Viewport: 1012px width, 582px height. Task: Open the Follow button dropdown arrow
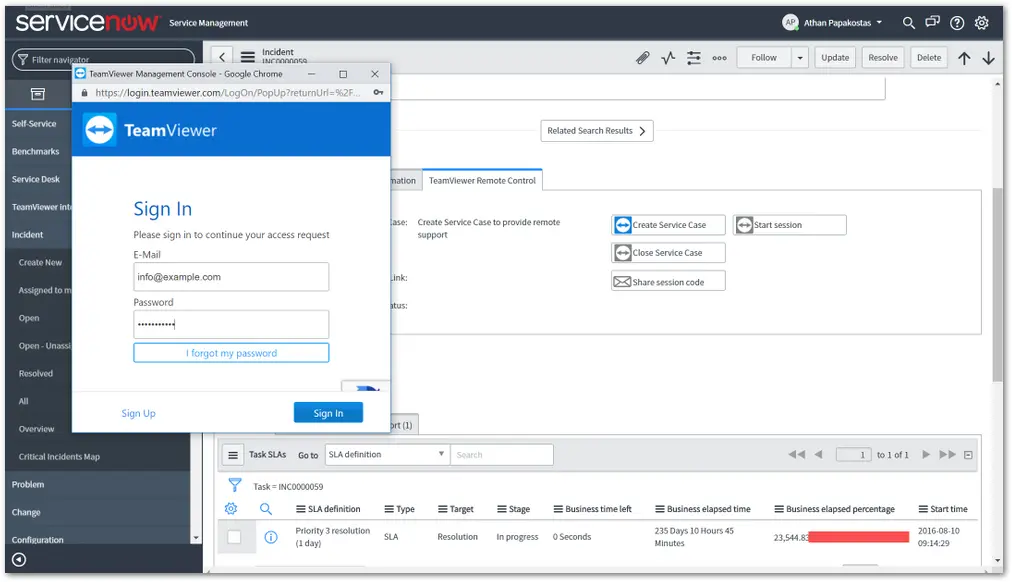(x=800, y=58)
